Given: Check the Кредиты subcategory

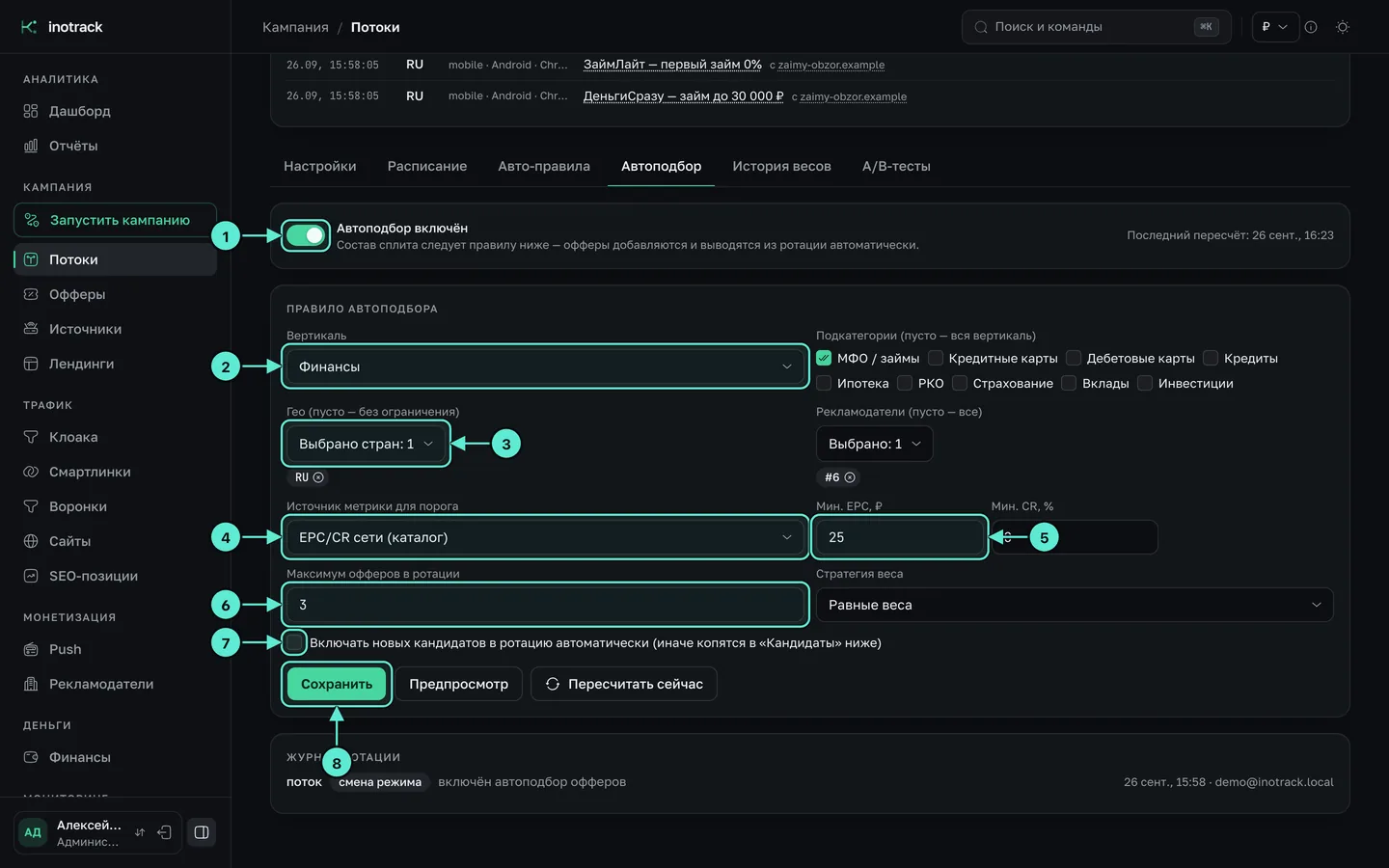Looking at the screenshot, I should tap(1211, 358).
